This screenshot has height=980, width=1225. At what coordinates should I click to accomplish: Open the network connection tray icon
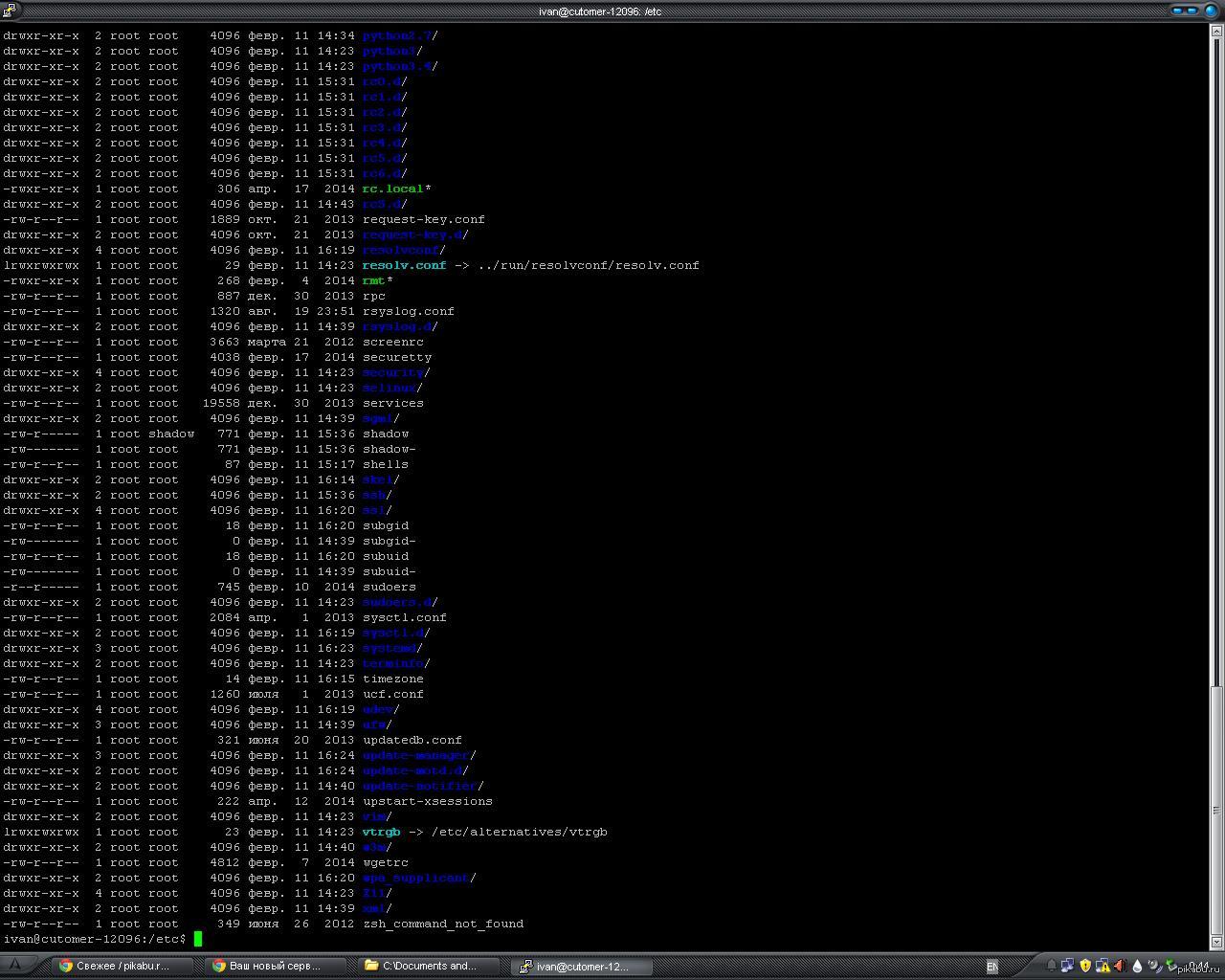(1068, 966)
